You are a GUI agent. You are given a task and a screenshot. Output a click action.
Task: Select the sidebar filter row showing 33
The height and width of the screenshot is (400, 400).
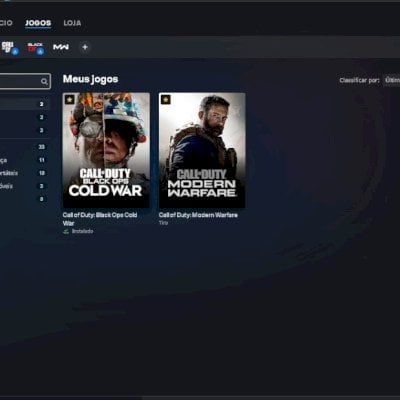tap(25, 147)
